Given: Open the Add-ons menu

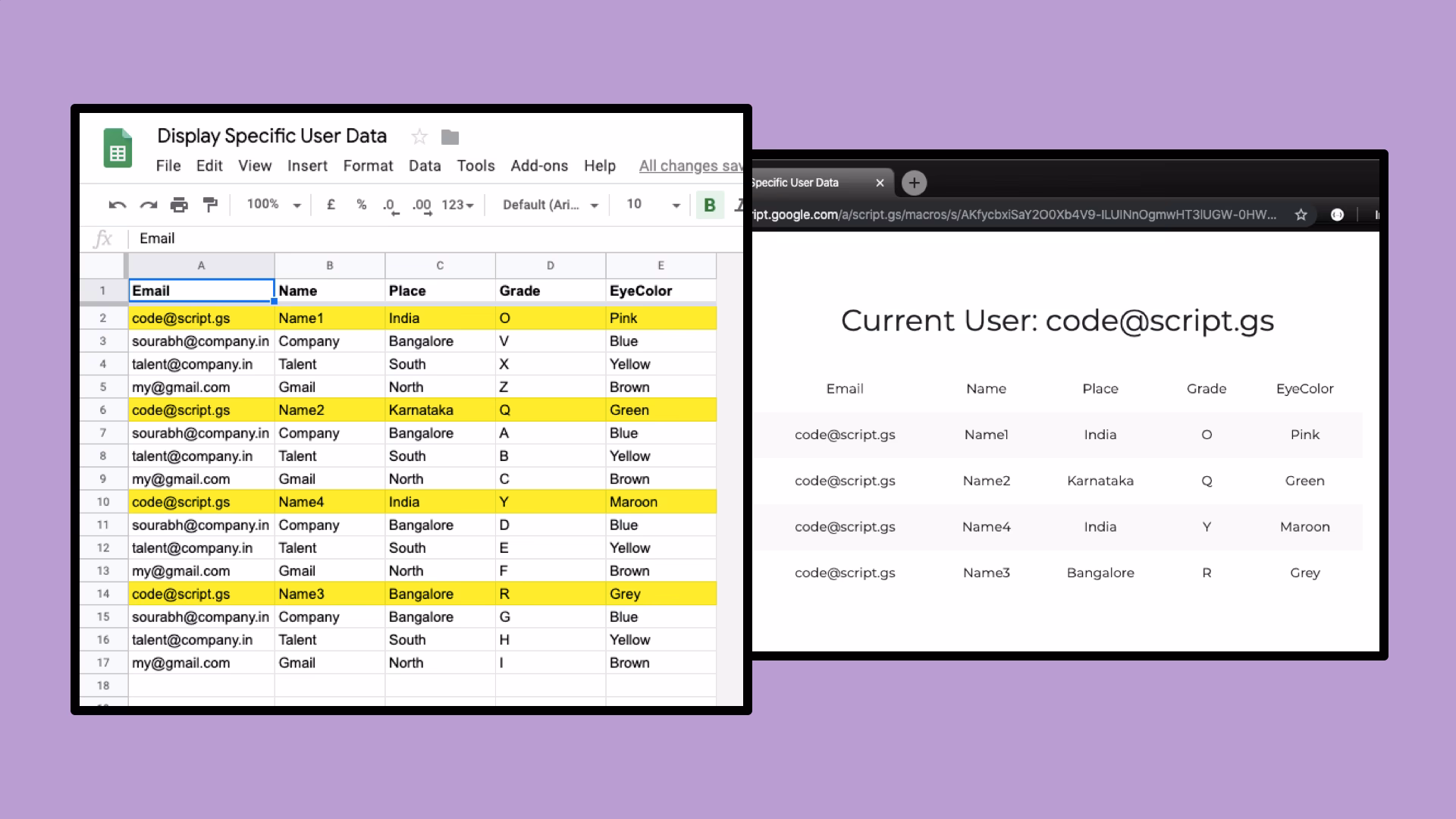Looking at the screenshot, I should [539, 166].
